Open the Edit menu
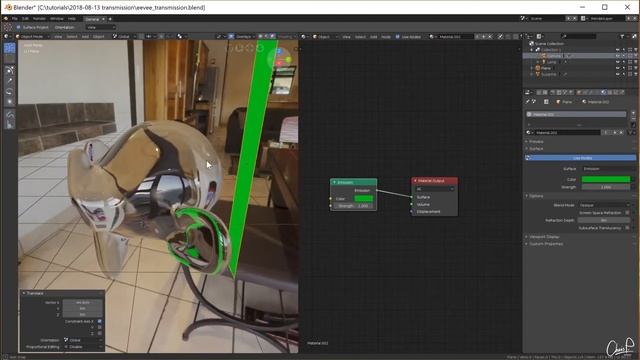 (x=25, y=19)
